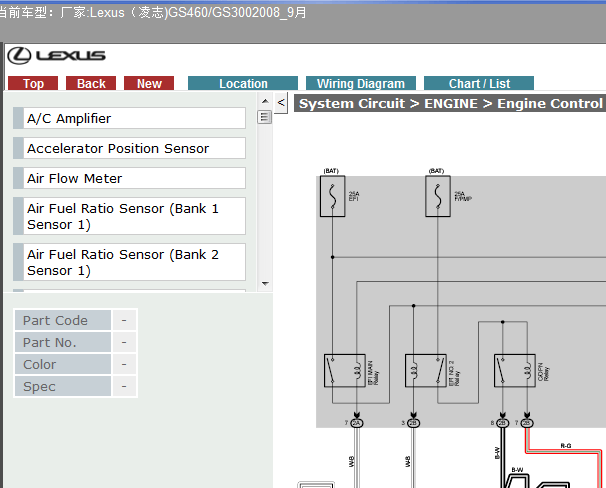Screen dimensions: 606x488
Task: Click the Lexus logo
Action: tap(56, 56)
